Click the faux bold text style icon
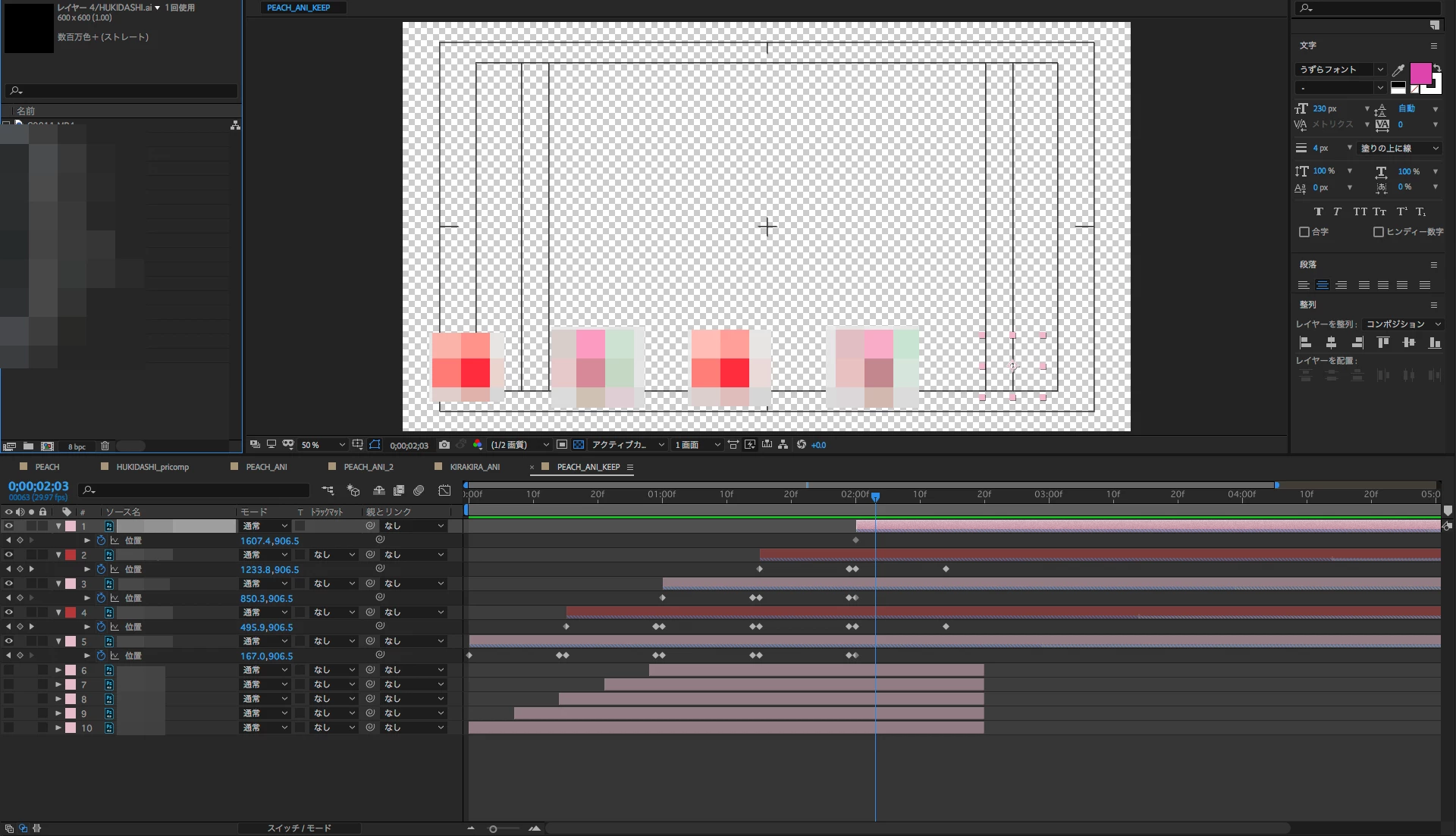This screenshot has height=836, width=1456. click(1318, 212)
